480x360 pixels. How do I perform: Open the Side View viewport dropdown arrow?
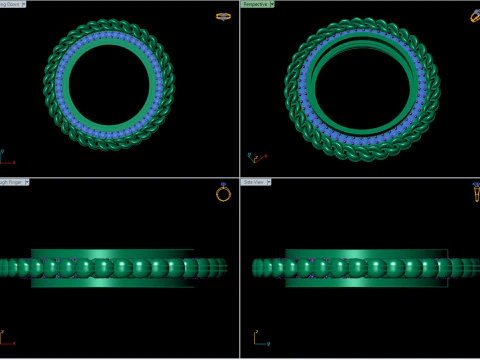(269, 182)
